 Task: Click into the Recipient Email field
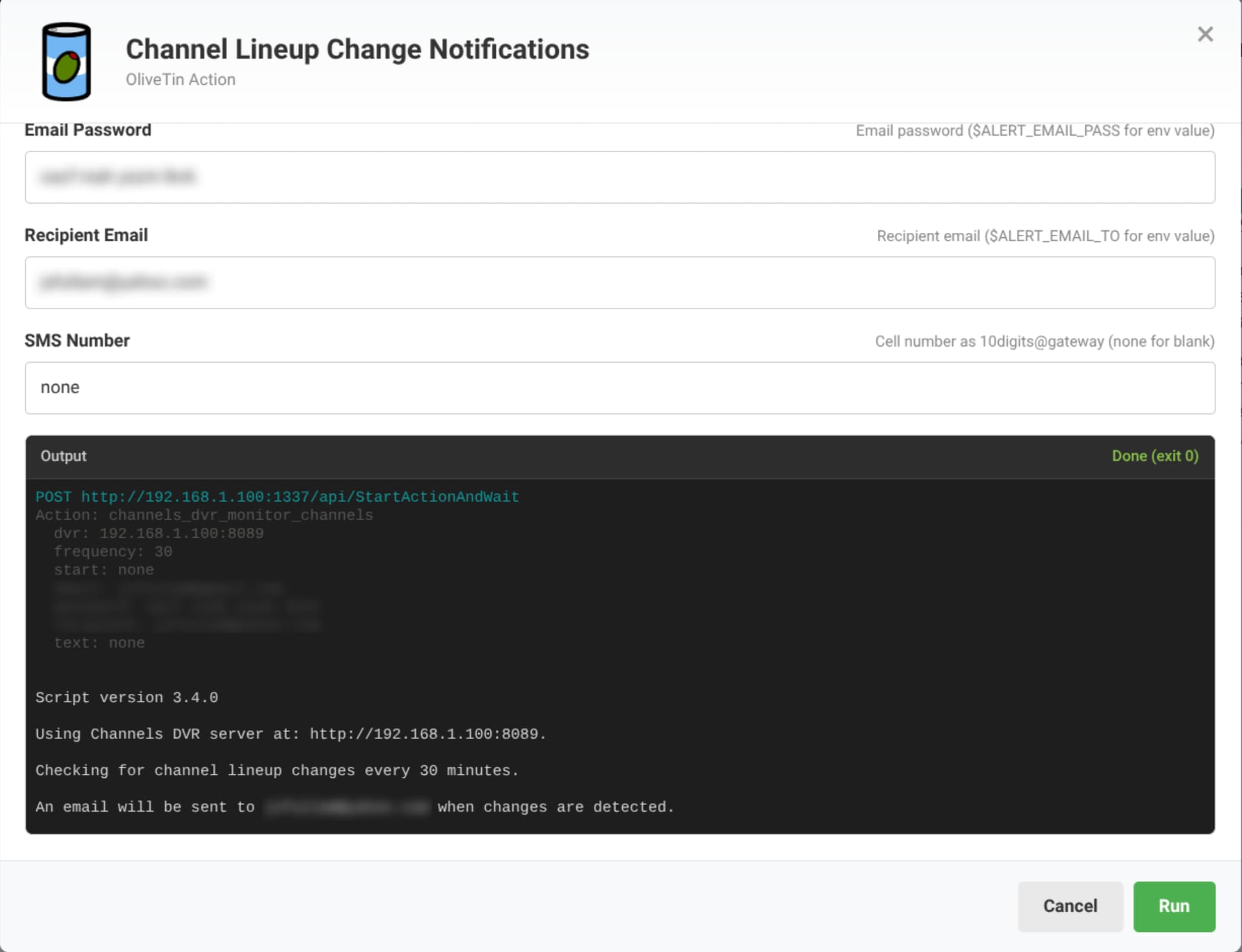click(620, 283)
